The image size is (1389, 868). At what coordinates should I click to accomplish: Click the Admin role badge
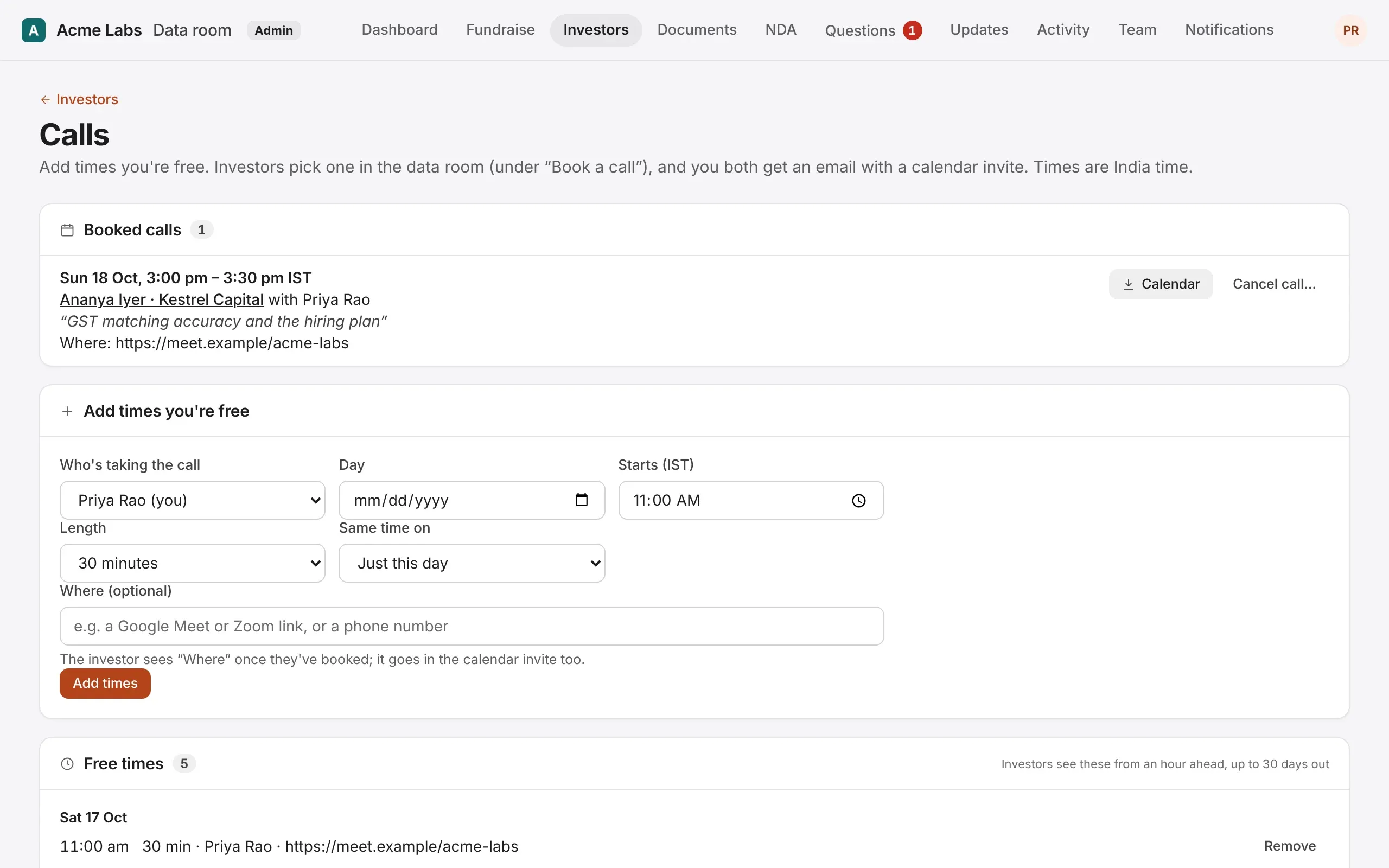[x=274, y=30]
